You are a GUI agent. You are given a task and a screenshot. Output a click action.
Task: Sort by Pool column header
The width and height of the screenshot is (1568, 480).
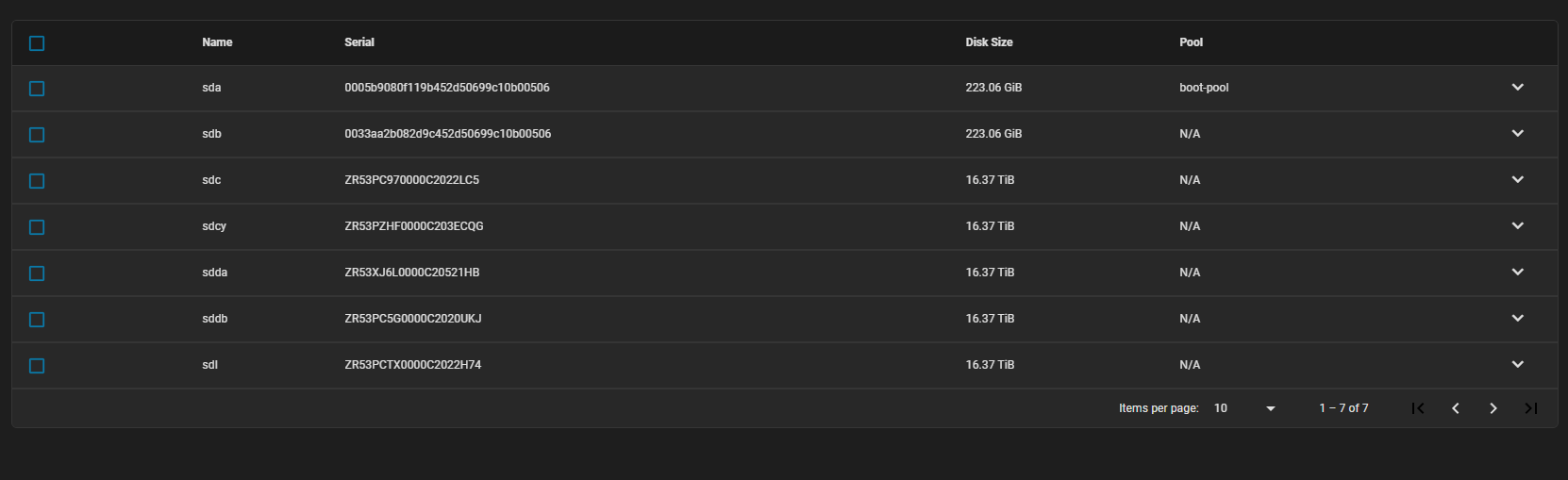[1191, 42]
